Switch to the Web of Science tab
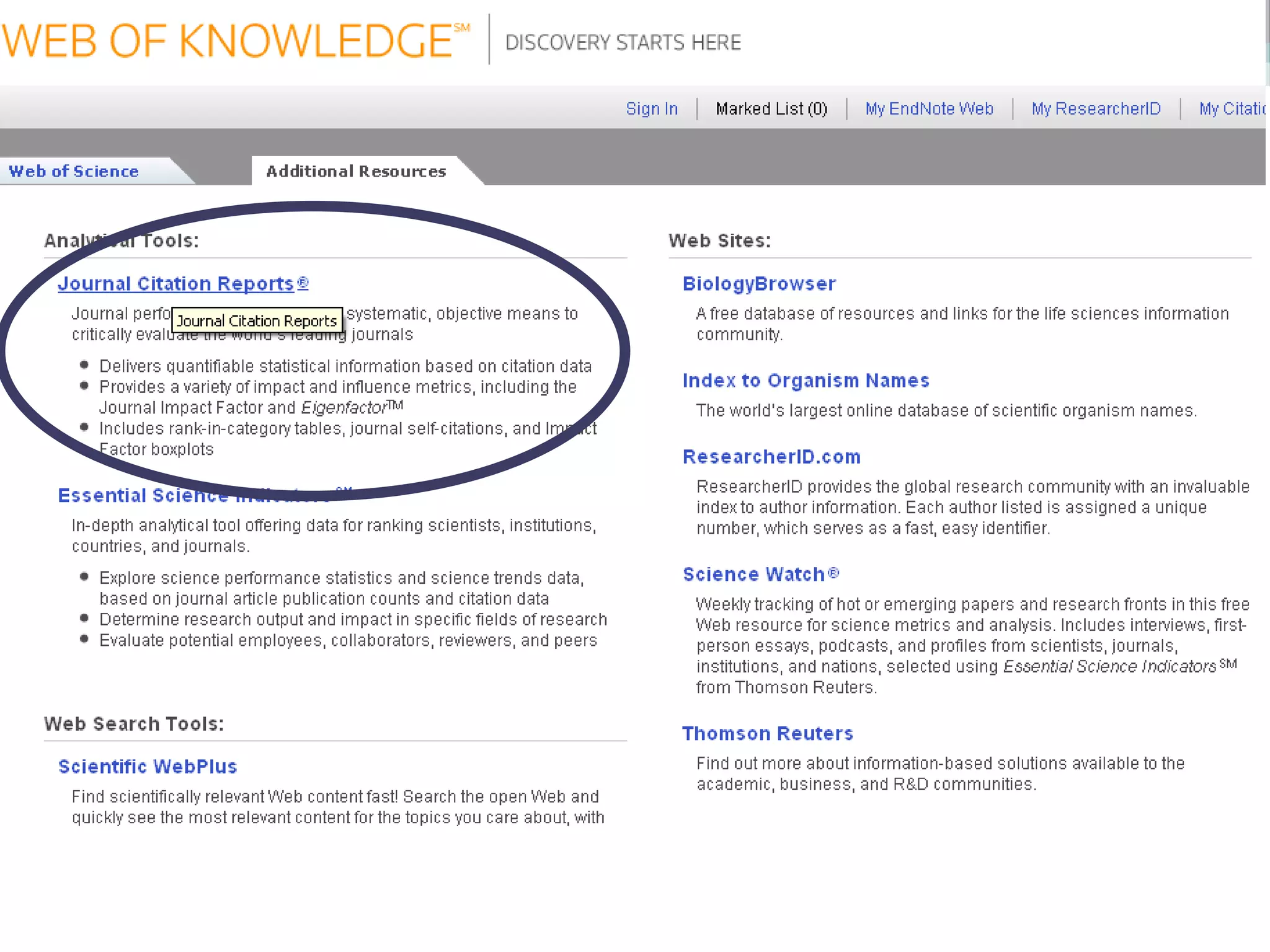The width and height of the screenshot is (1270, 952). point(74,172)
